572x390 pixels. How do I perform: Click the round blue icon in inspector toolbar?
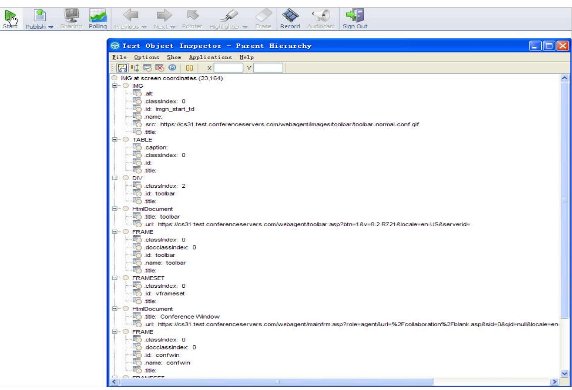tap(172, 68)
